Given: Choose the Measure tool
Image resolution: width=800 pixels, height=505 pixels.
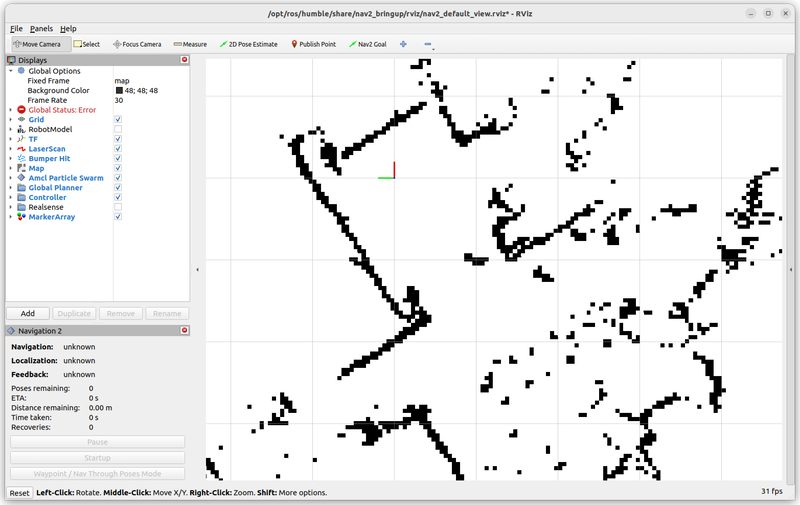Looking at the screenshot, I should [x=190, y=44].
